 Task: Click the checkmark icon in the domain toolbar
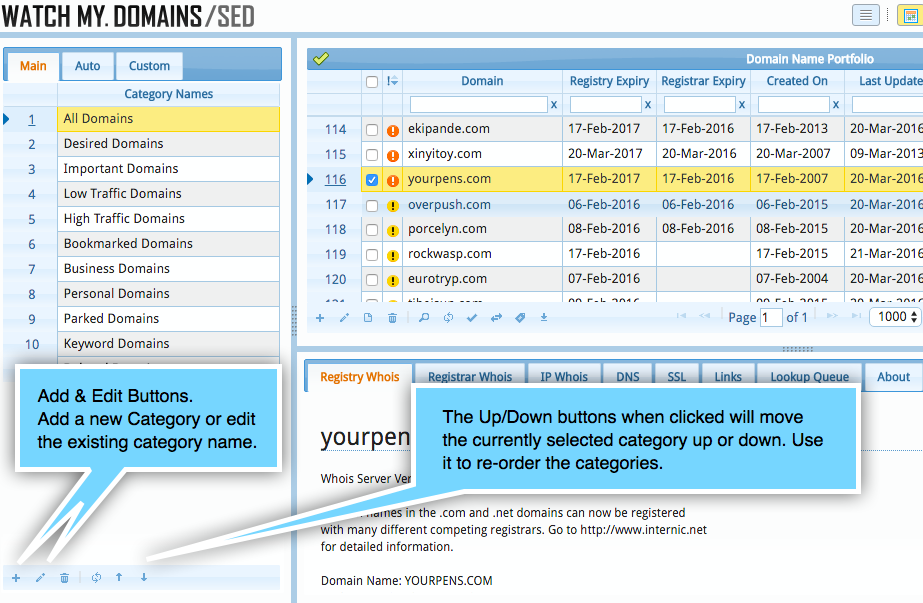(x=472, y=318)
